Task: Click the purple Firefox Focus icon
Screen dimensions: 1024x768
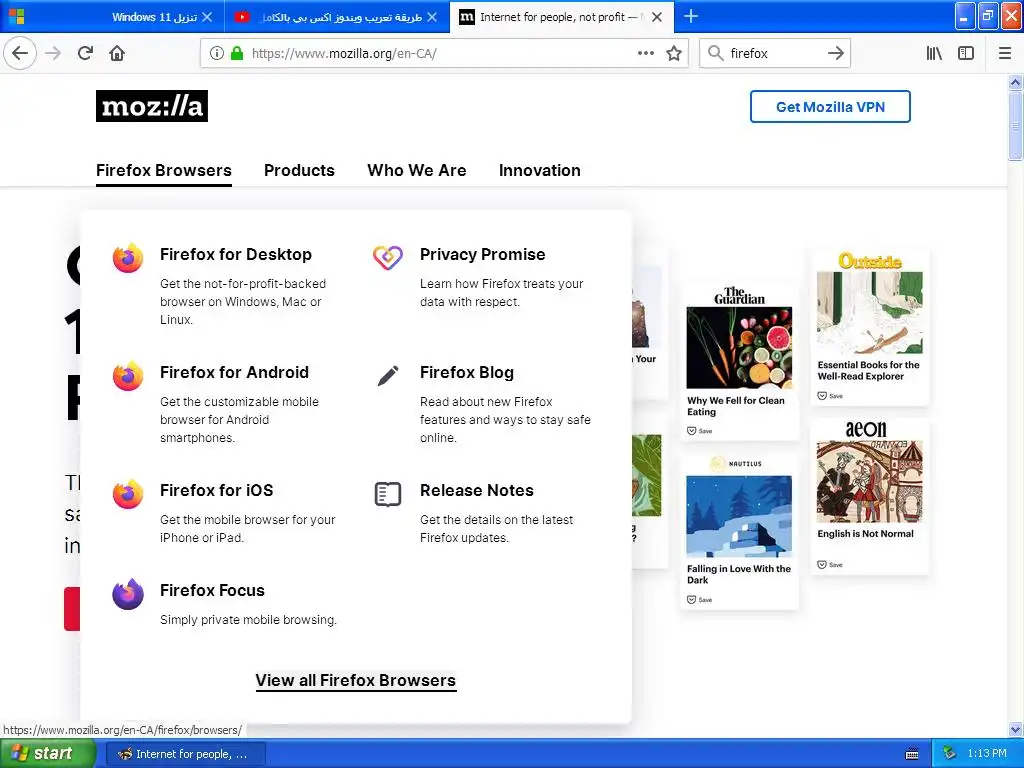Action: click(128, 594)
